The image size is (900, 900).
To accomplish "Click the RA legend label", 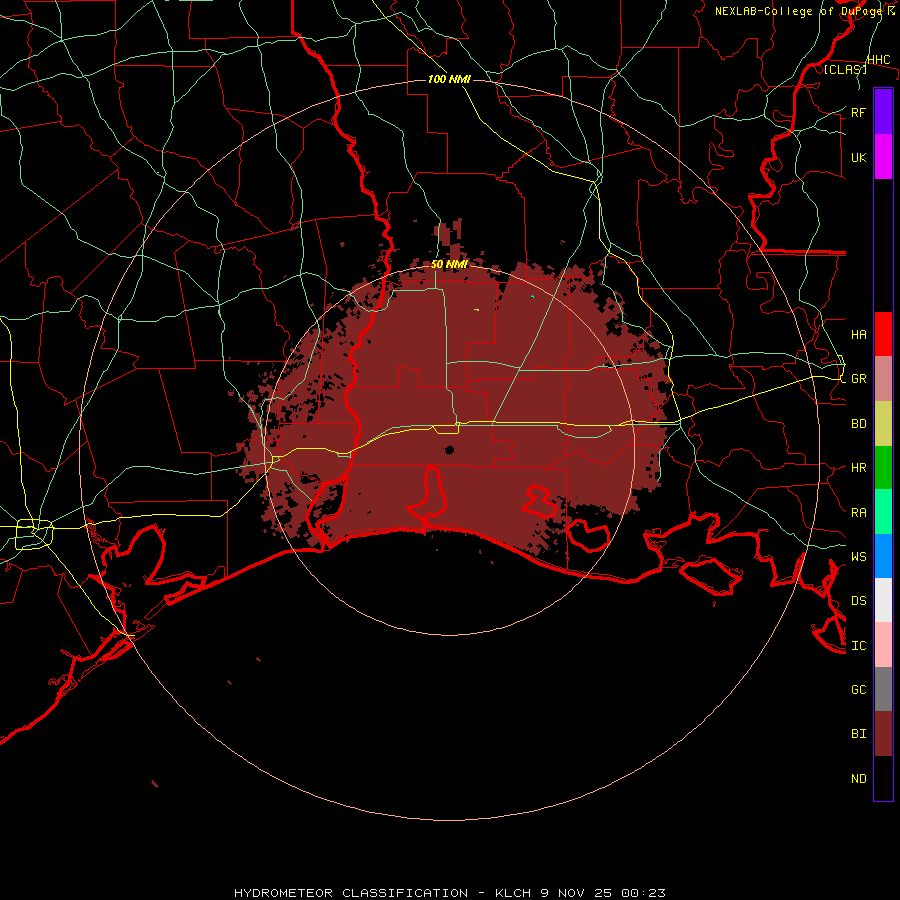I will pos(858,513).
